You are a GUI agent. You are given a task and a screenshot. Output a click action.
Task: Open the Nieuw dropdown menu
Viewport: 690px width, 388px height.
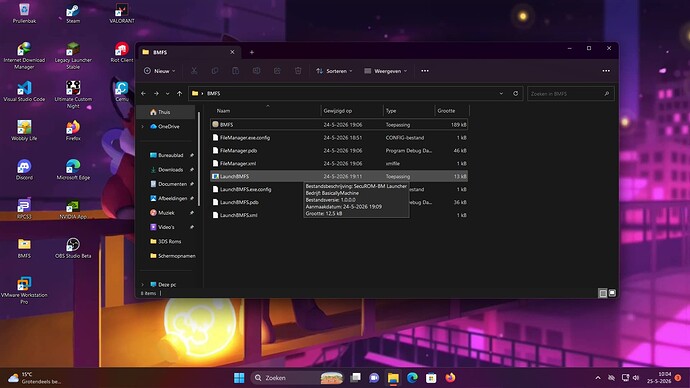159,71
